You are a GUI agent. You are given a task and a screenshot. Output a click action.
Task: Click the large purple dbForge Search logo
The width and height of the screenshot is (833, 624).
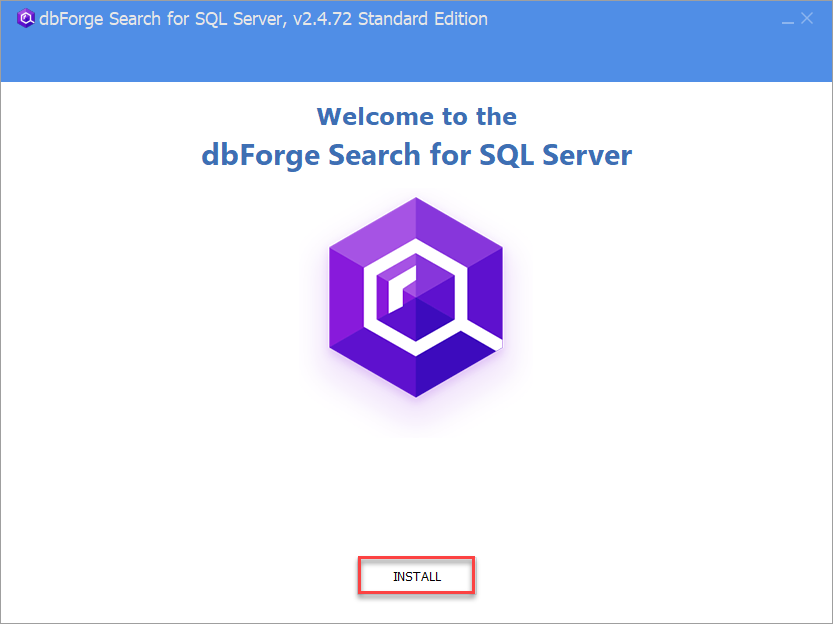pos(416,297)
